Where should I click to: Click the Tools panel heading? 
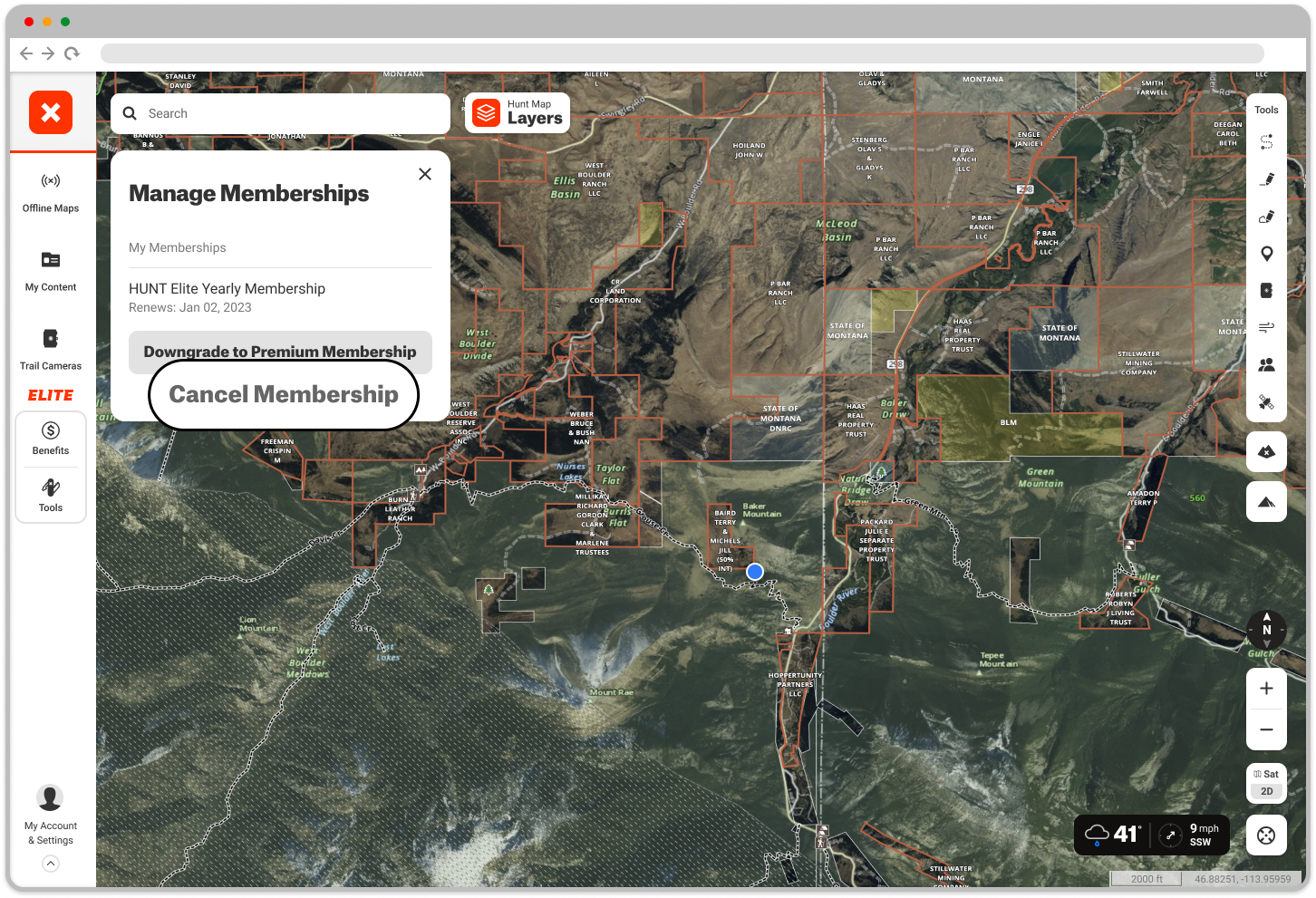point(1267,110)
